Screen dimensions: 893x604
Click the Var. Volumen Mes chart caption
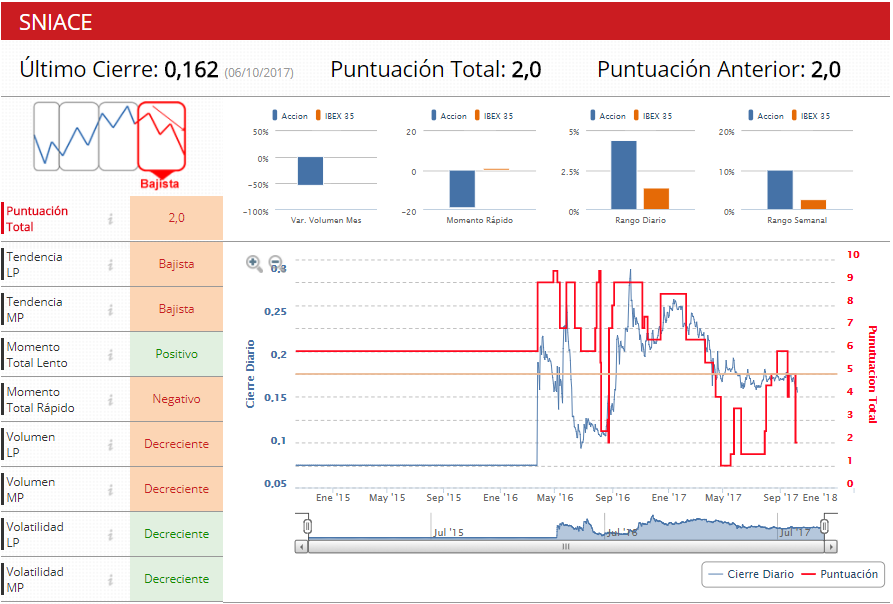(x=326, y=220)
